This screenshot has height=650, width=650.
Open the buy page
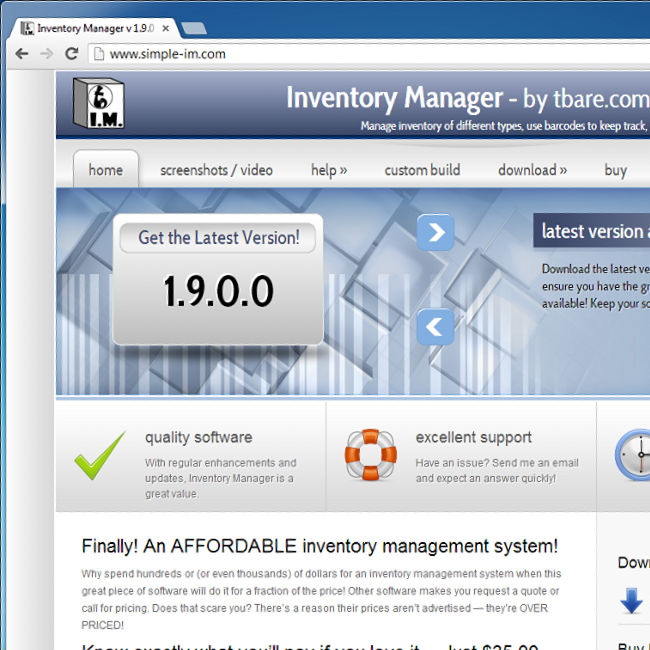[616, 170]
